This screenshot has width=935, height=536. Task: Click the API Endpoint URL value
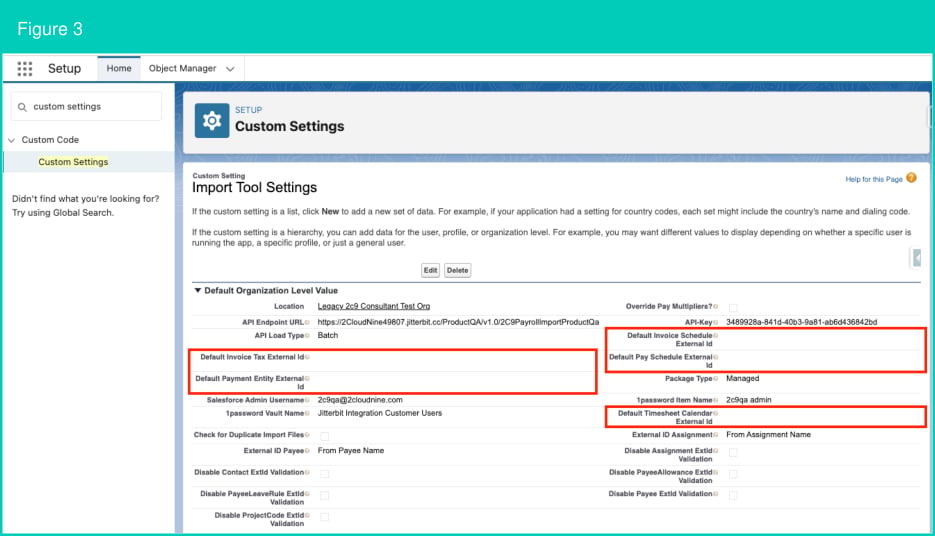[458, 323]
